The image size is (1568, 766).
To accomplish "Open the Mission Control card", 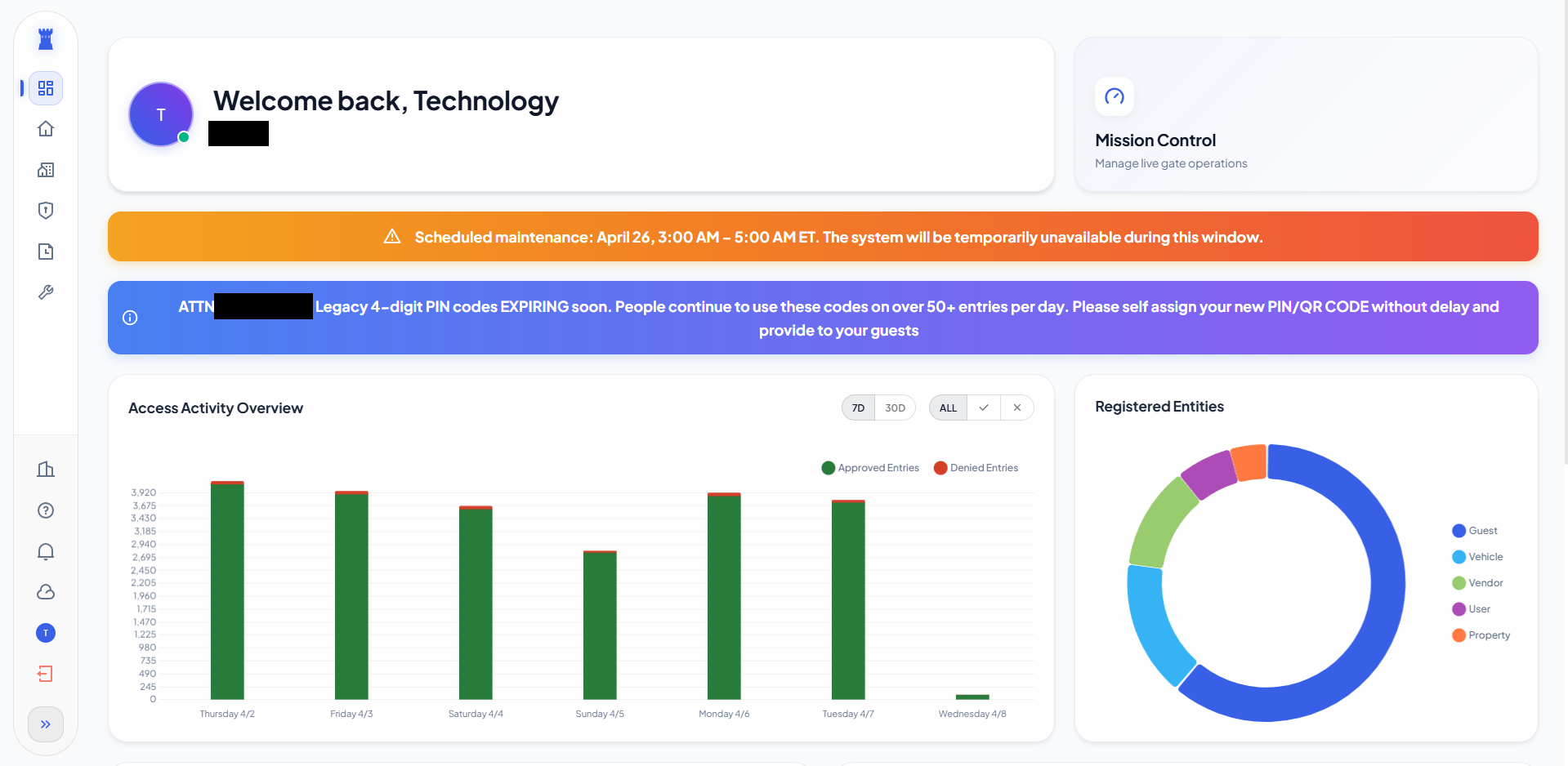I will [1306, 115].
